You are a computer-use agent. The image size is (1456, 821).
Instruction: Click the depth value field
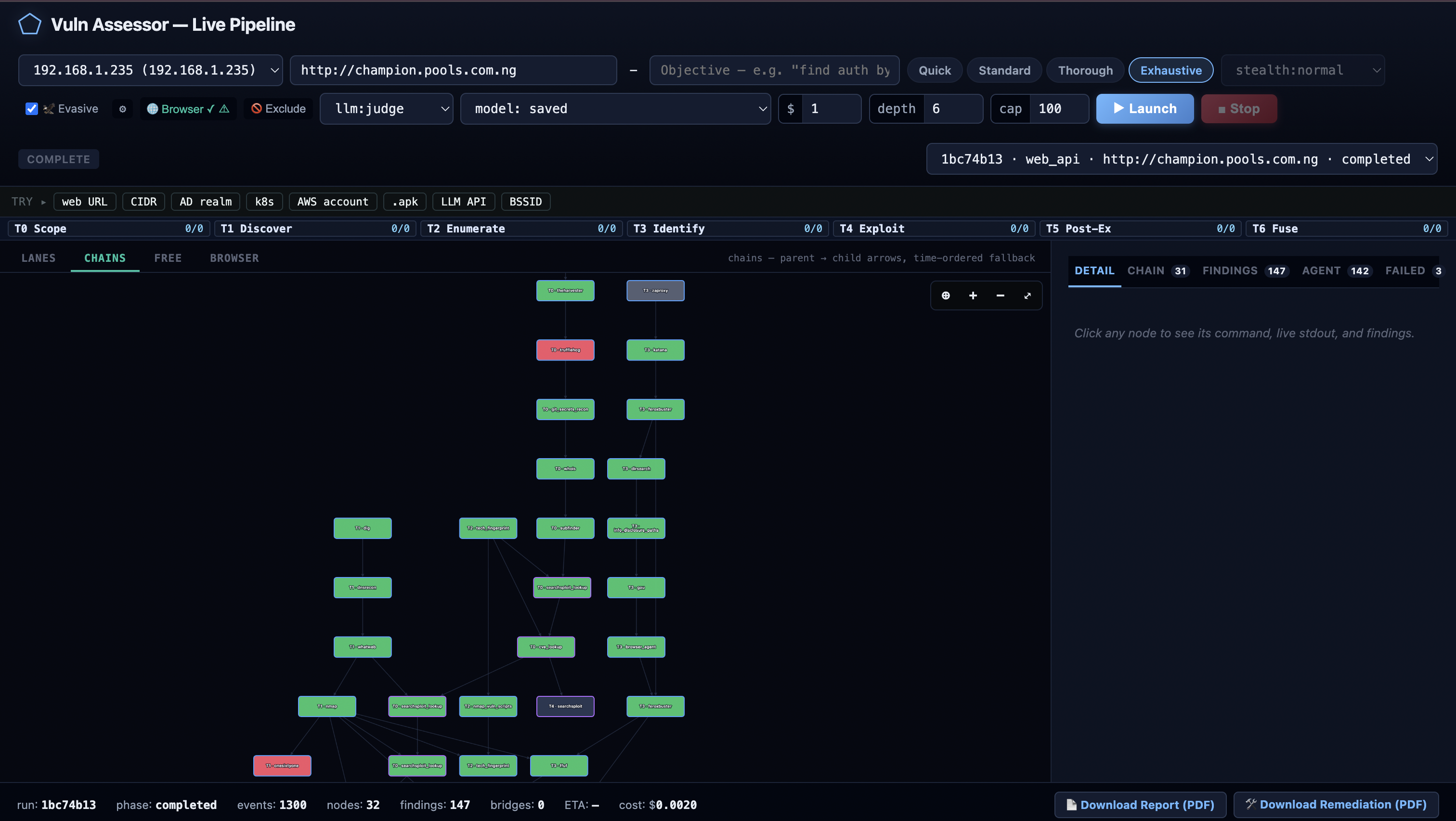point(953,108)
